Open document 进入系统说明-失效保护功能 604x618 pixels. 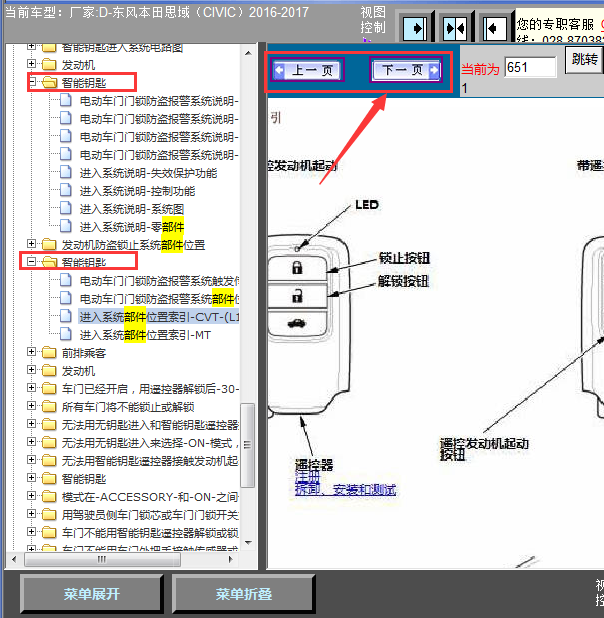pyautogui.click(x=148, y=173)
